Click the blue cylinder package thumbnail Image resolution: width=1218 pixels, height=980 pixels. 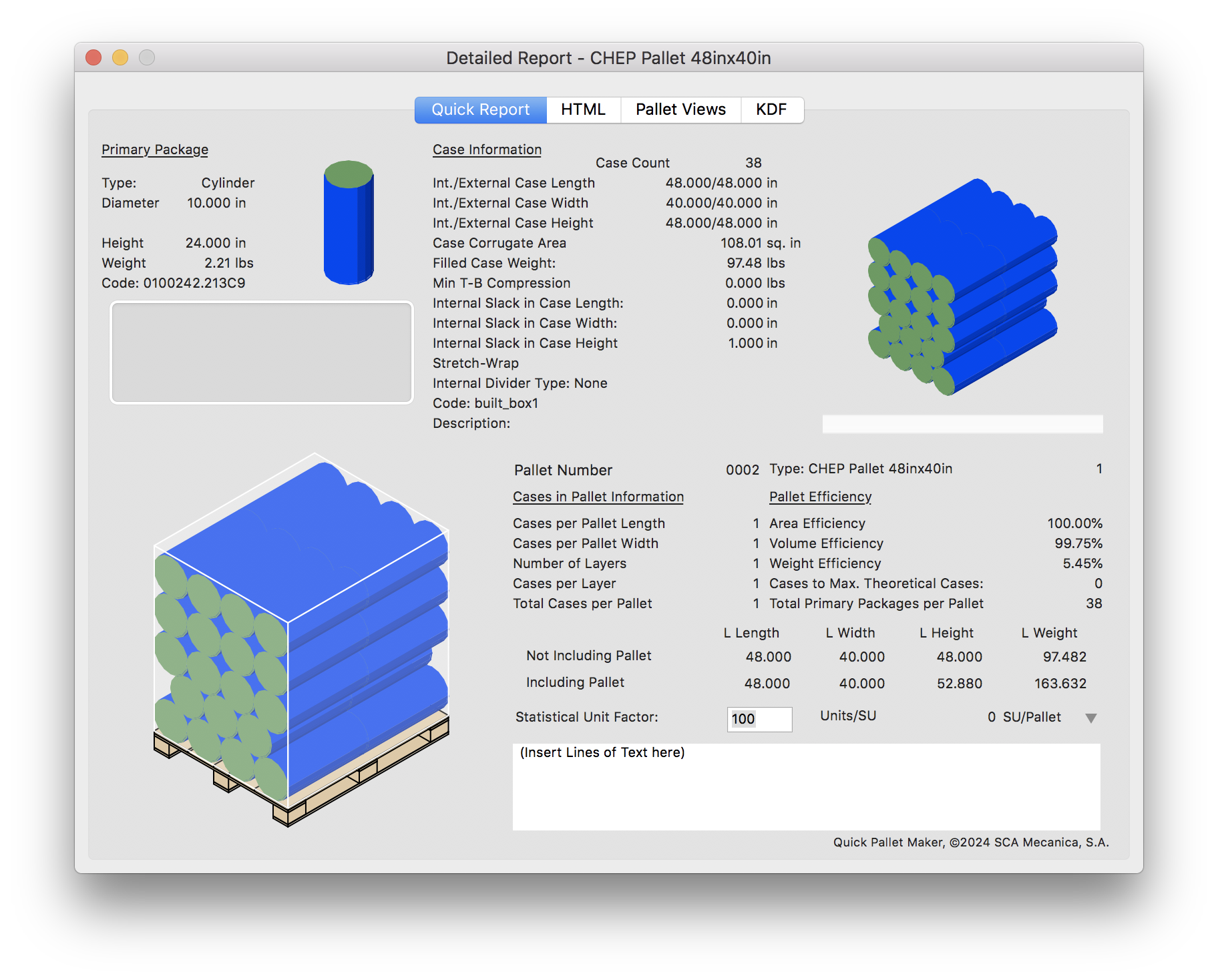pos(349,222)
